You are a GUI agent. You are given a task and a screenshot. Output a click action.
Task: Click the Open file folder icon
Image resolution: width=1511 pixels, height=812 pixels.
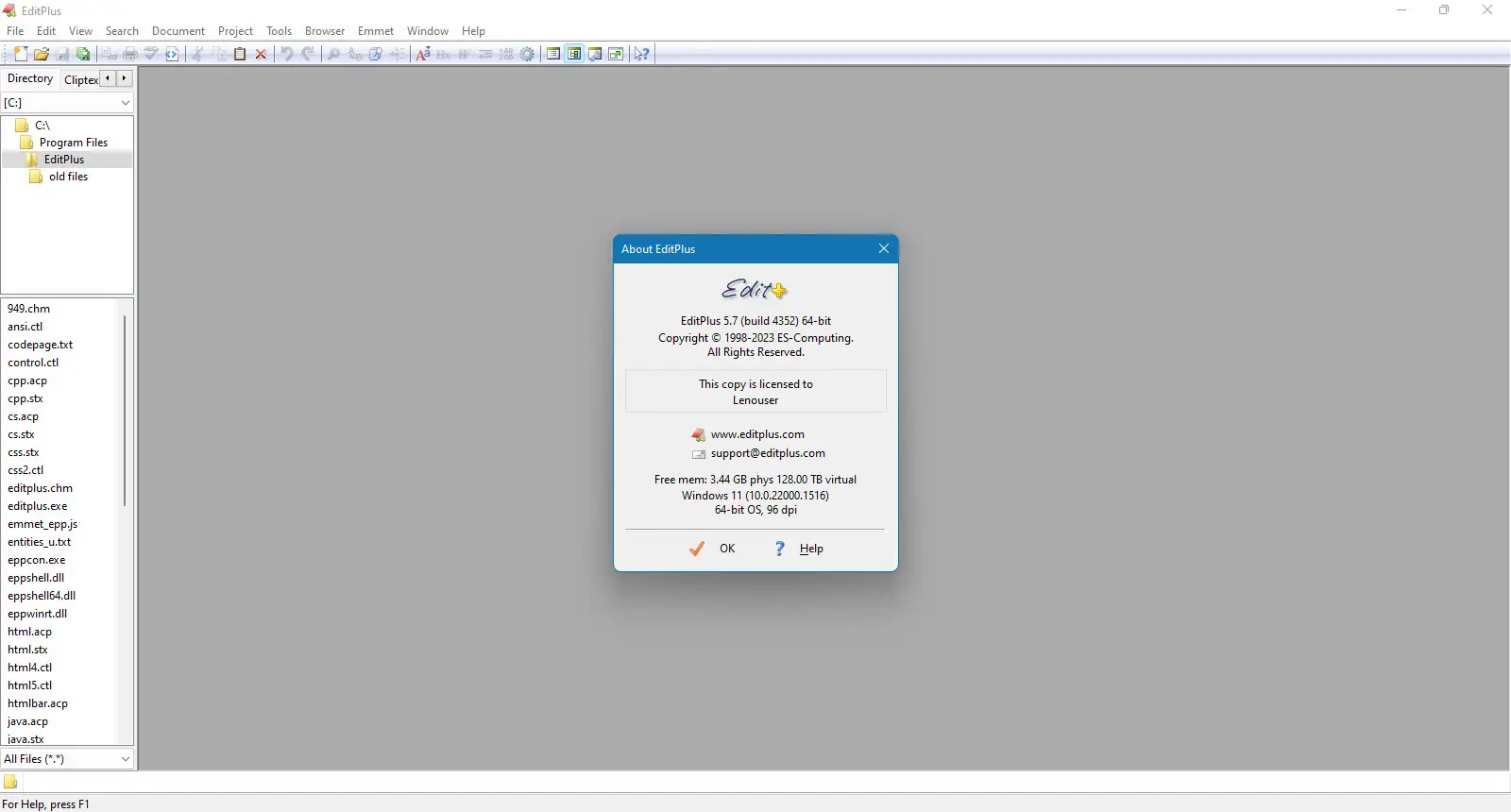(x=42, y=54)
